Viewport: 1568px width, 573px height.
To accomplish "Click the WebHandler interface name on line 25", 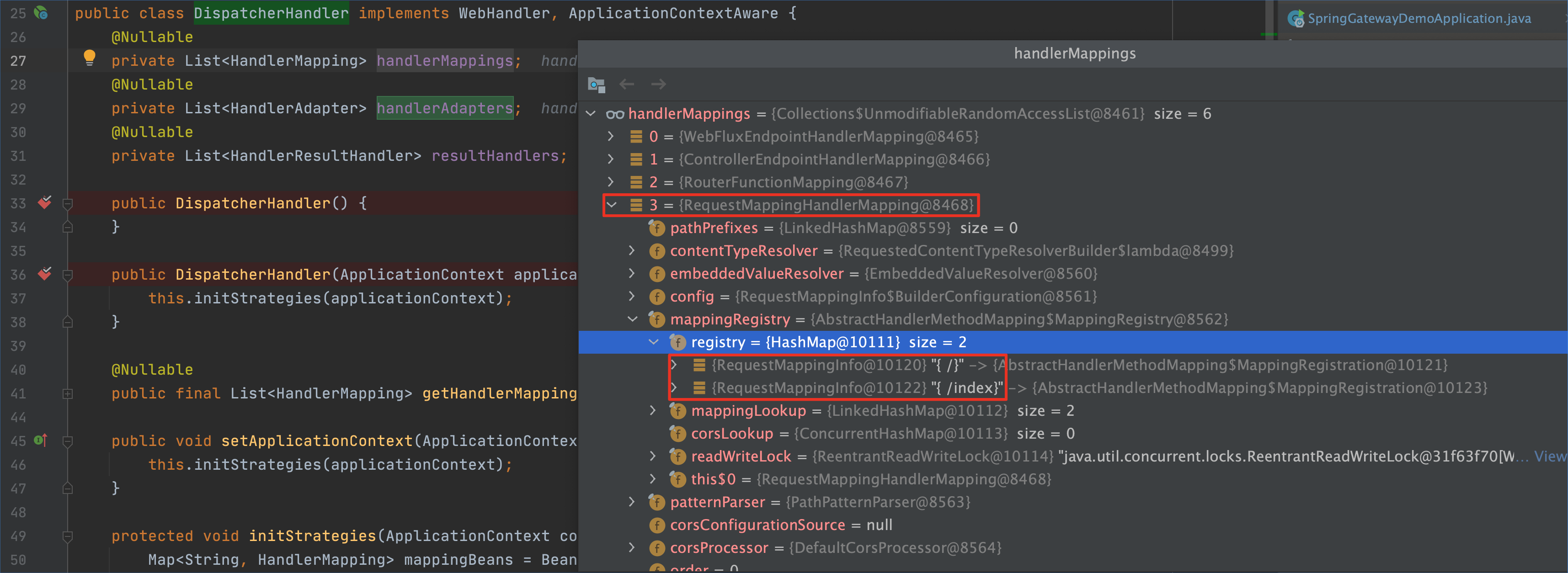I will click(504, 13).
